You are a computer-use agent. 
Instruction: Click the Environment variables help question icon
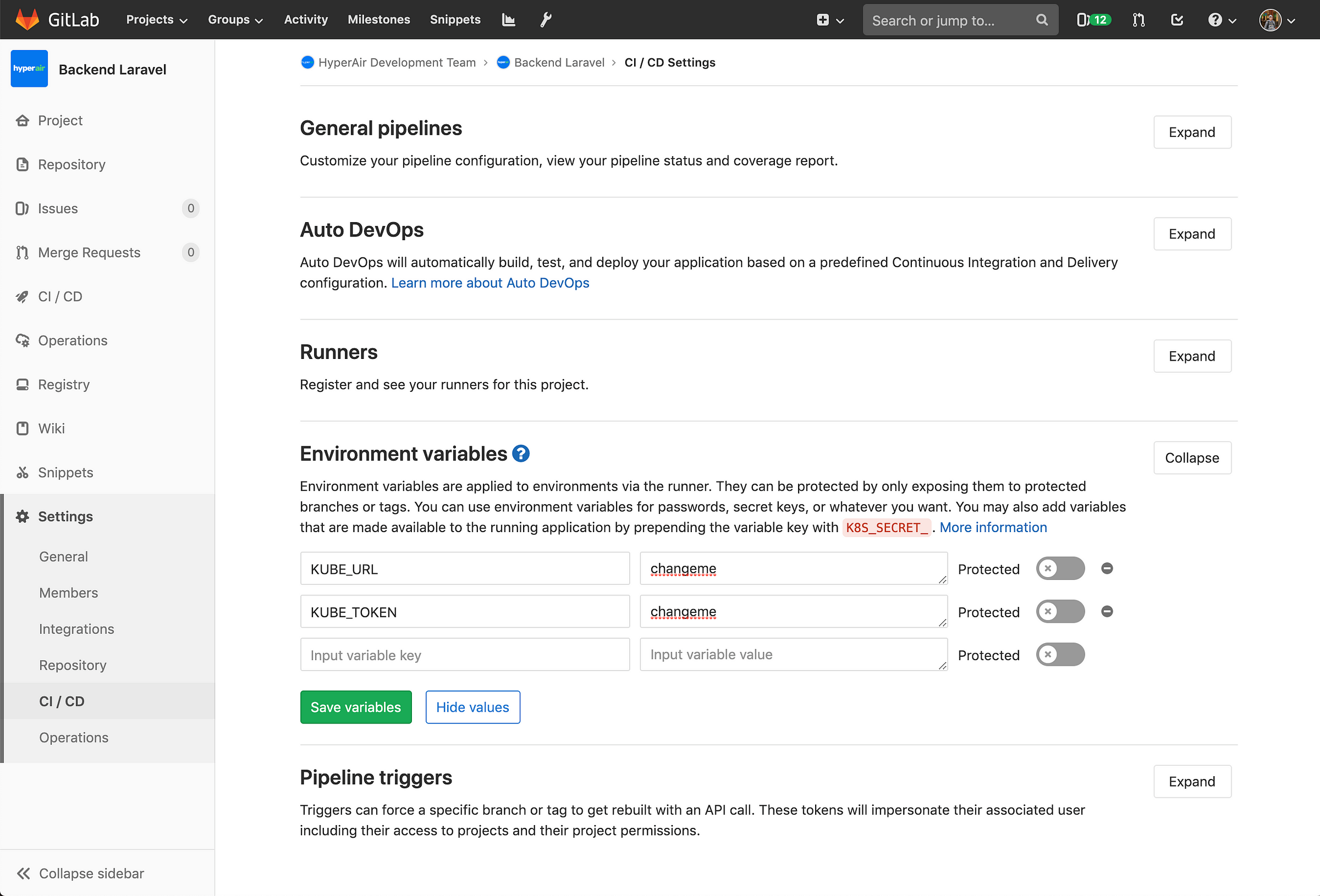521,453
